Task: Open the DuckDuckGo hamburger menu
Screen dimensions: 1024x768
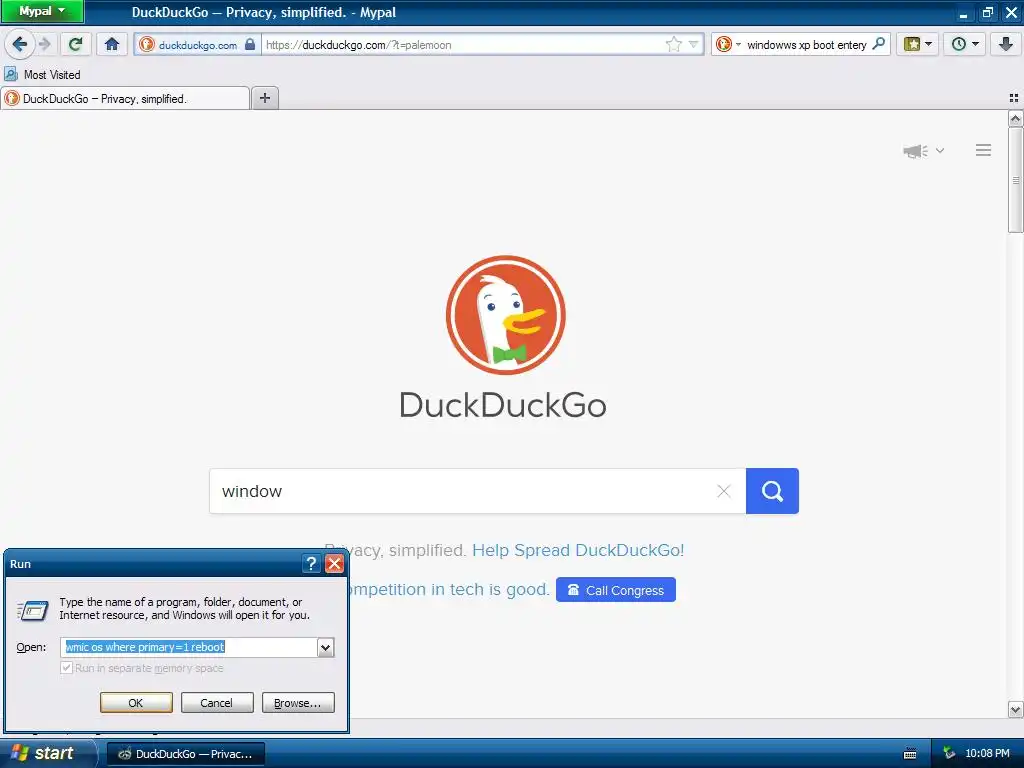Action: pos(984,150)
